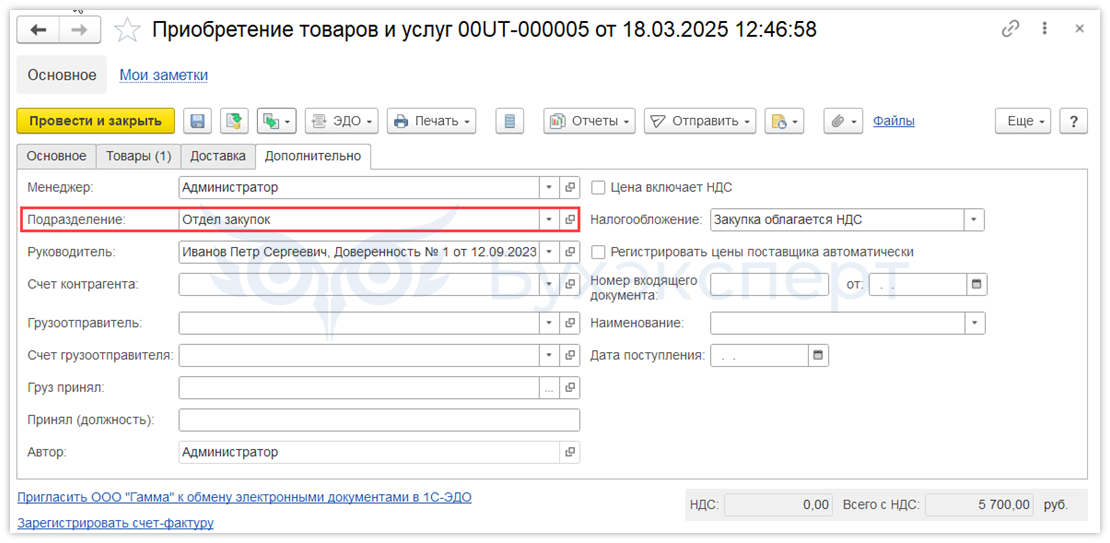Toggle Регистрировать цены поставщика автоматически checkbox
1110x543 pixels.
point(599,251)
